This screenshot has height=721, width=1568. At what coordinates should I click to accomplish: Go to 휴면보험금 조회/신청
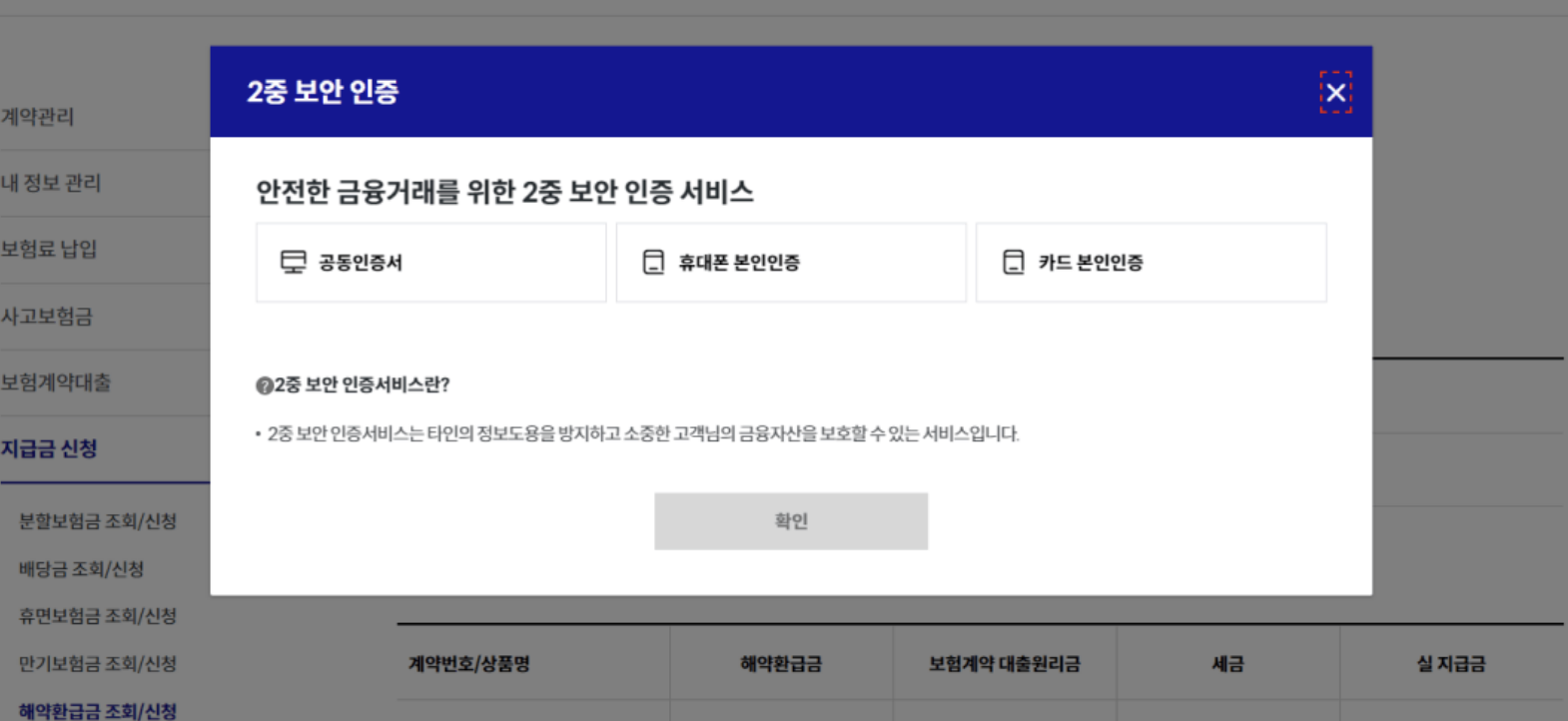[x=98, y=616]
